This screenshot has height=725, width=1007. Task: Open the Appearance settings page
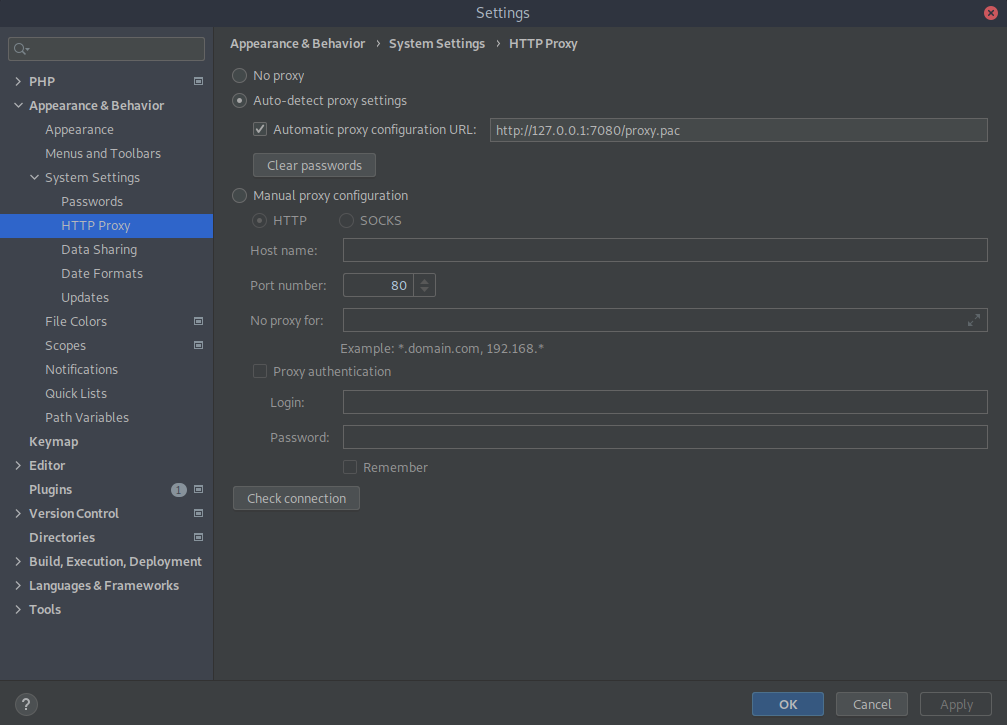point(80,130)
